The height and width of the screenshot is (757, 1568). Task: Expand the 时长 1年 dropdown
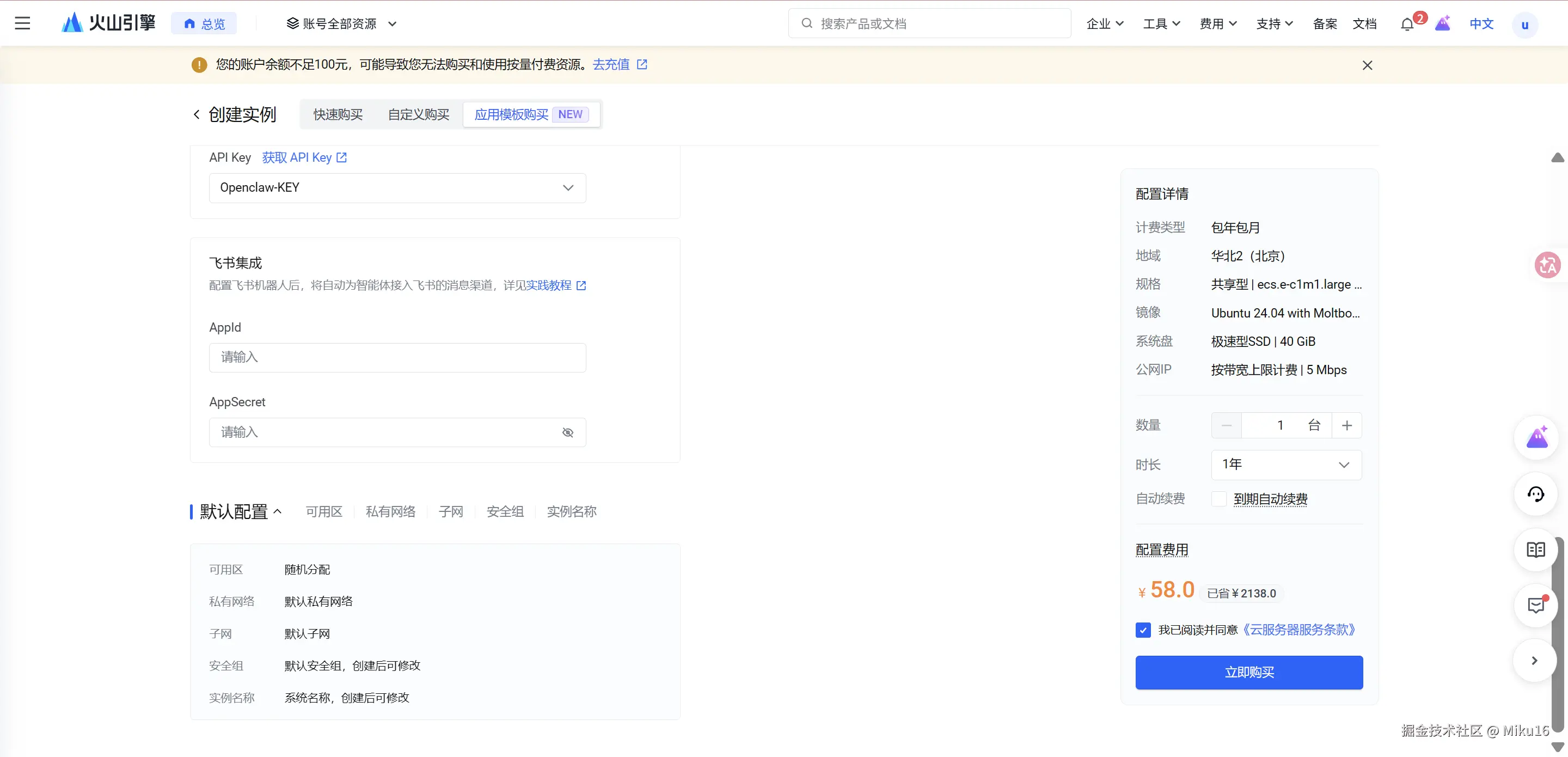(x=1285, y=465)
